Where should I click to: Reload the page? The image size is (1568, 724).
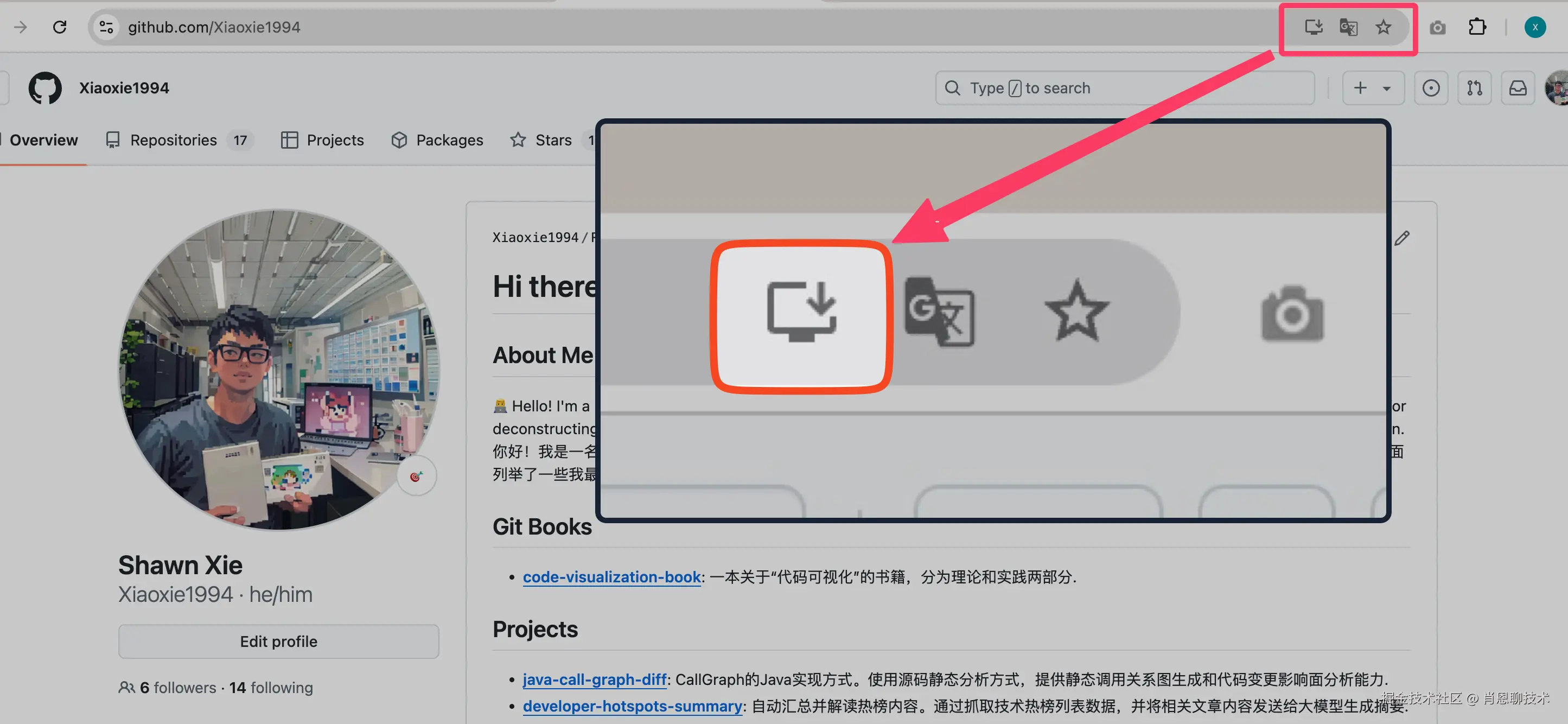pos(60,27)
